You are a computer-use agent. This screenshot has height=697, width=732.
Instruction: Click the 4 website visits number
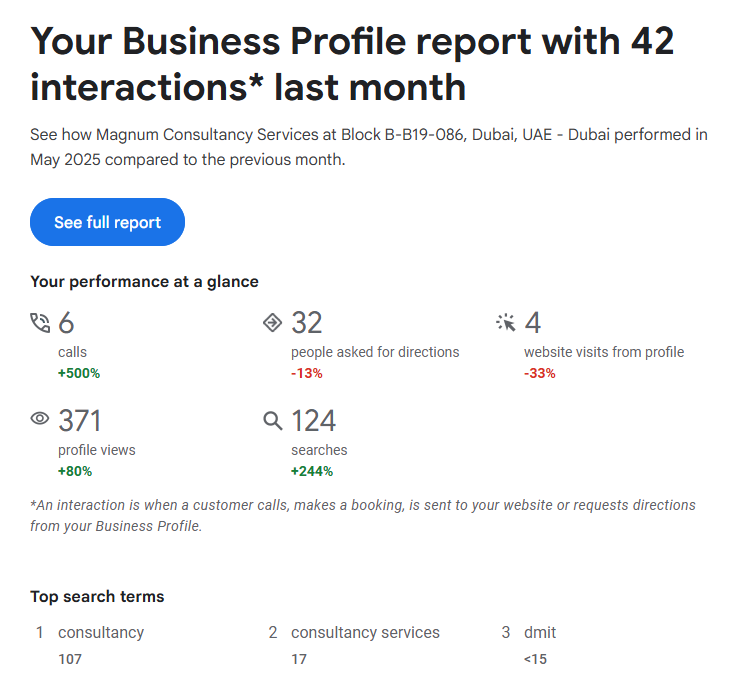pos(533,323)
